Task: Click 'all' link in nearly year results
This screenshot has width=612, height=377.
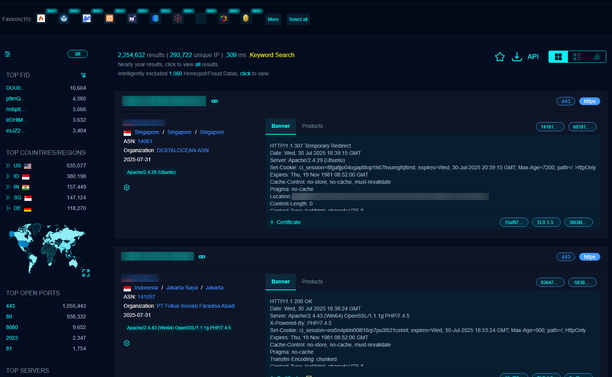Action: 198,64
